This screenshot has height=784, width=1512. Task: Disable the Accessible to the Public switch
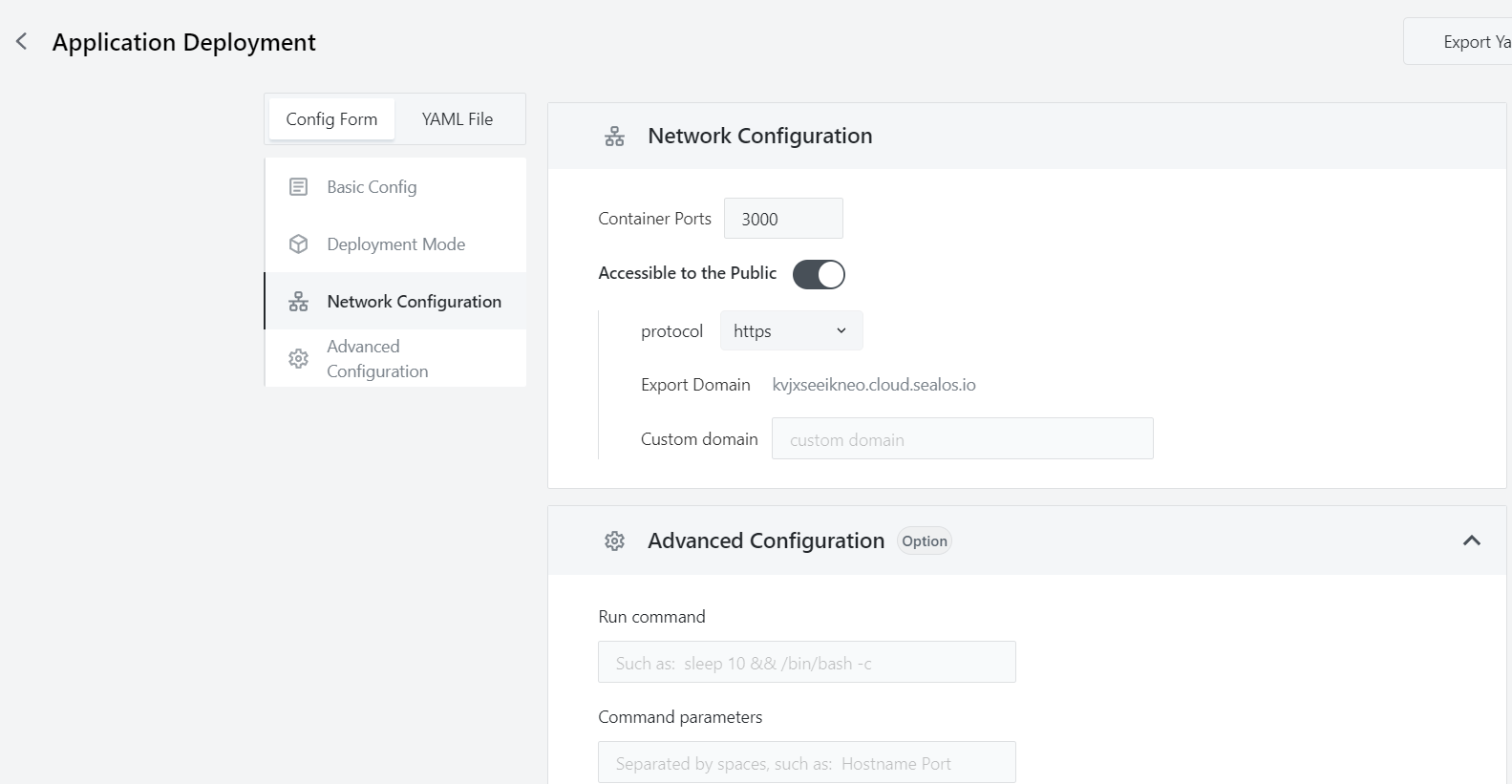point(819,274)
